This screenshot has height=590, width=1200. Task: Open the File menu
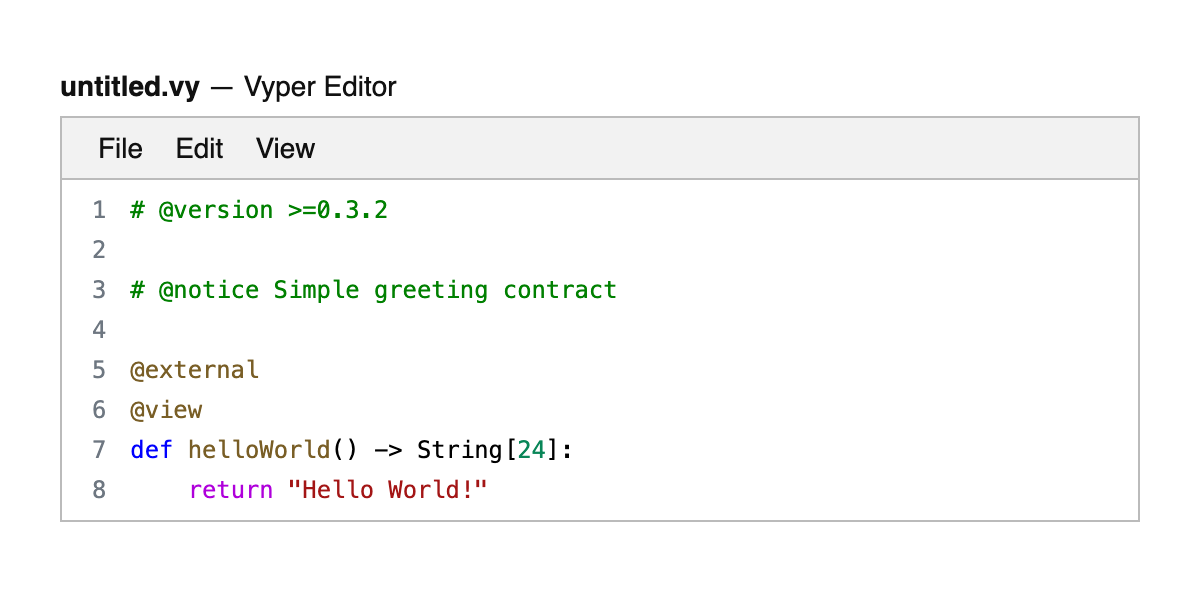tap(120, 149)
